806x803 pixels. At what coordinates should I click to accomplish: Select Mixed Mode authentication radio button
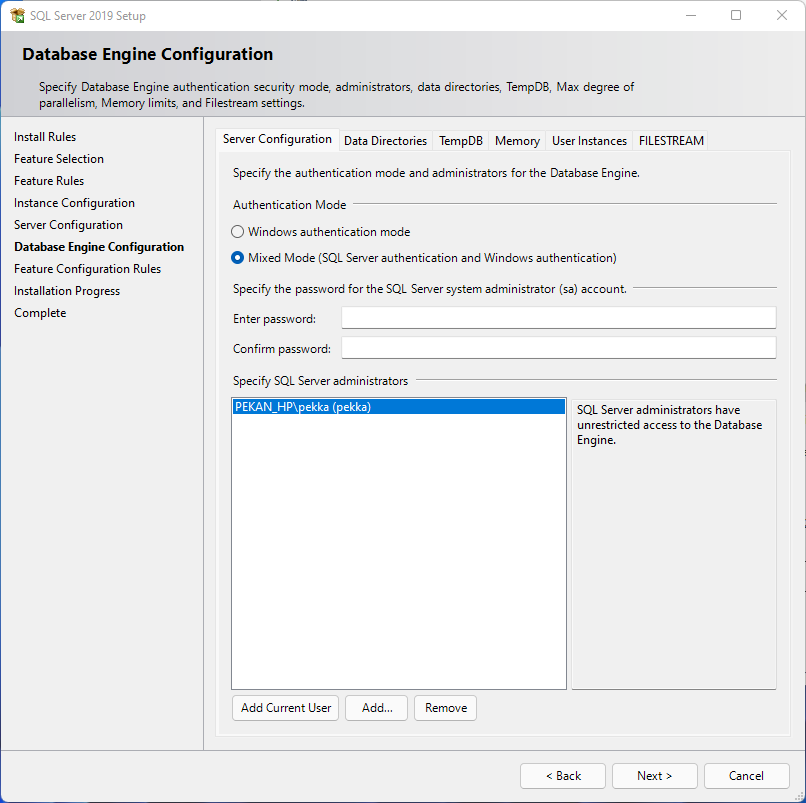pyautogui.click(x=237, y=258)
